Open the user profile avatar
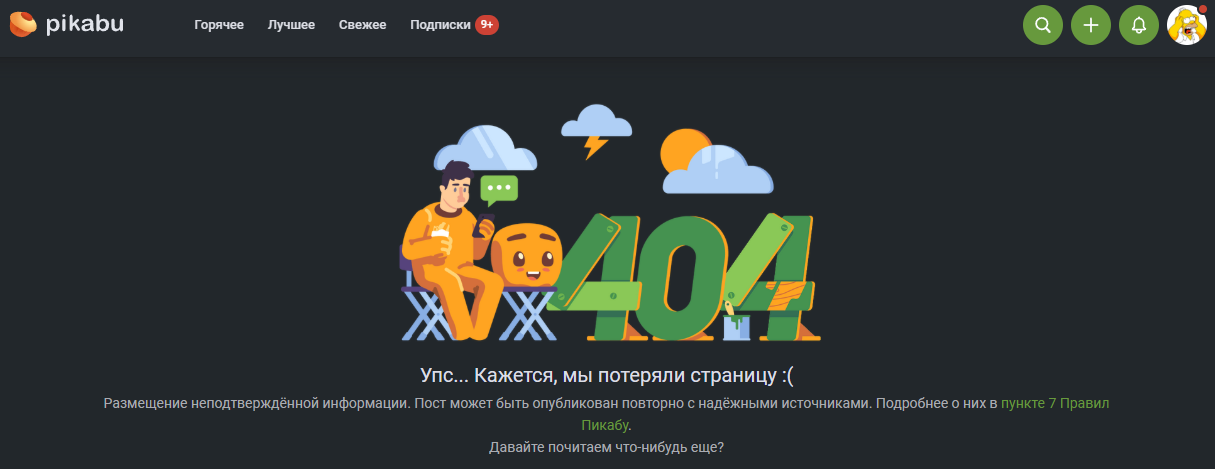Image resolution: width=1215 pixels, height=469 pixels. pos(1187,25)
